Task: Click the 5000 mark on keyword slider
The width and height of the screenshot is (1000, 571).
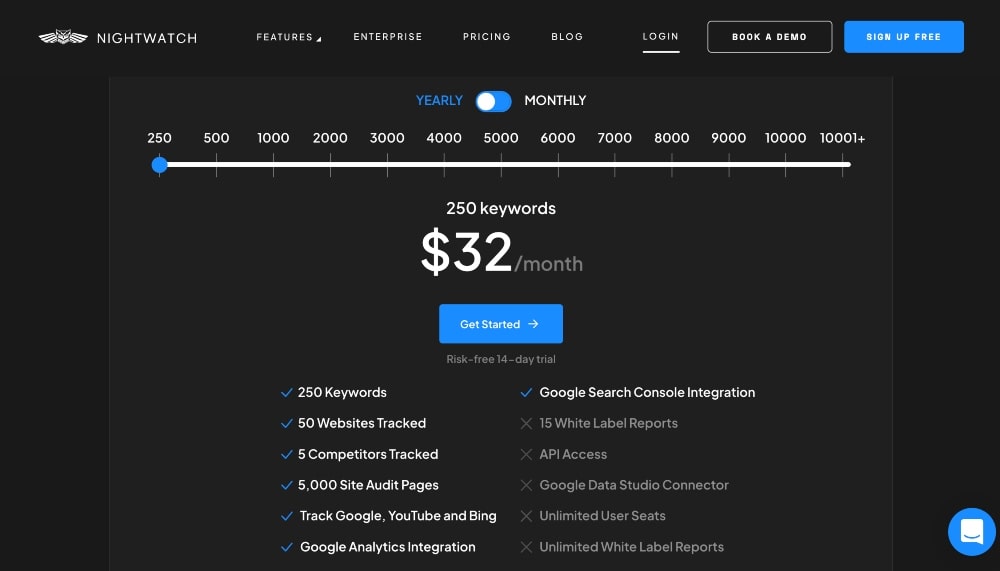Action: 501,164
